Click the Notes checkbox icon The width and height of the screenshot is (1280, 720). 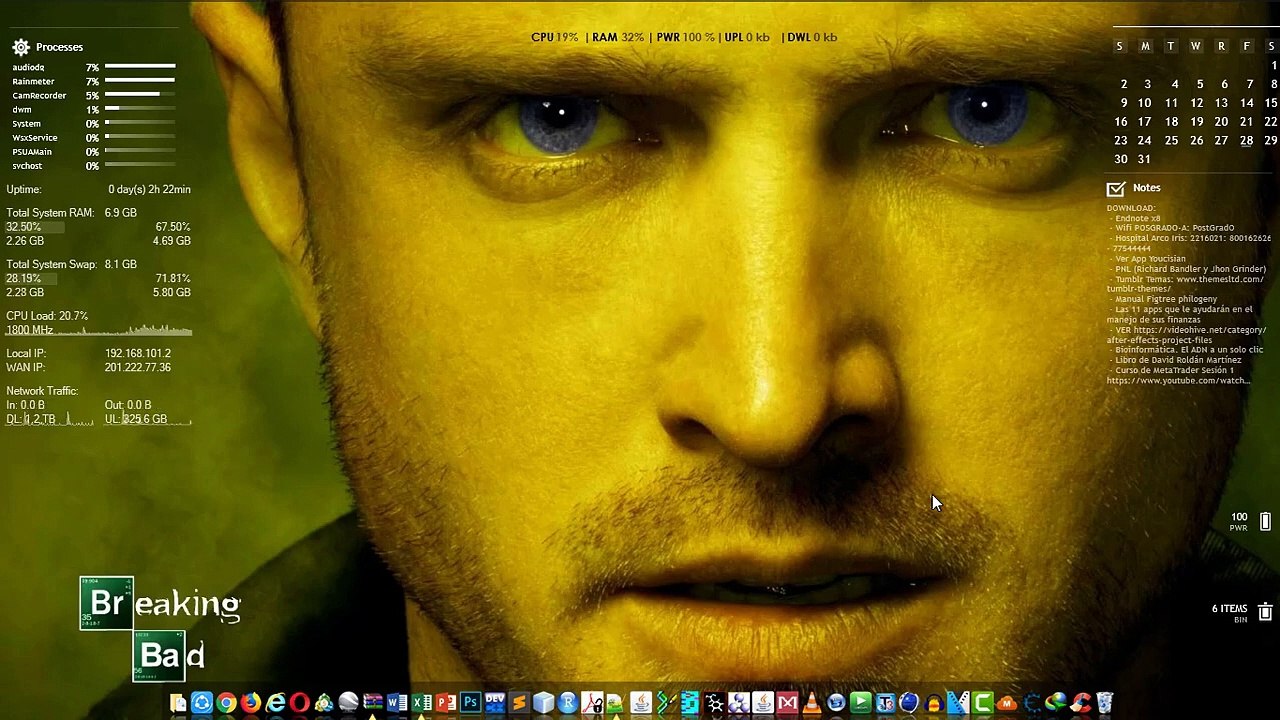pyautogui.click(x=1115, y=188)
